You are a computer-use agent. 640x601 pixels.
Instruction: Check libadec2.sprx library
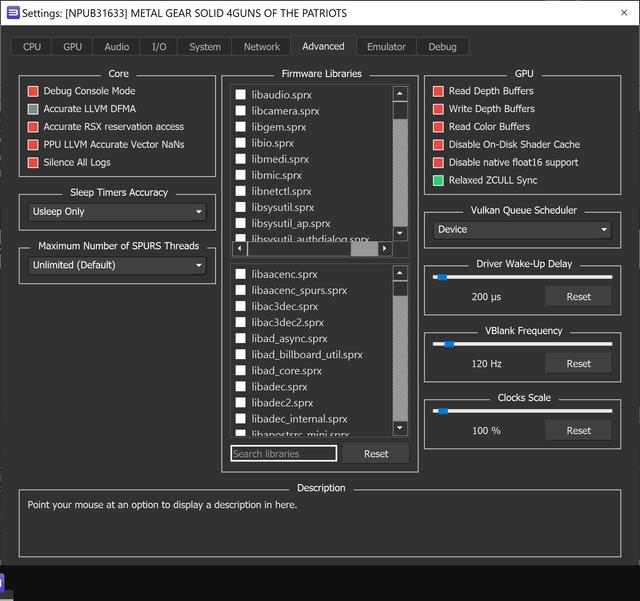(240, 403)
